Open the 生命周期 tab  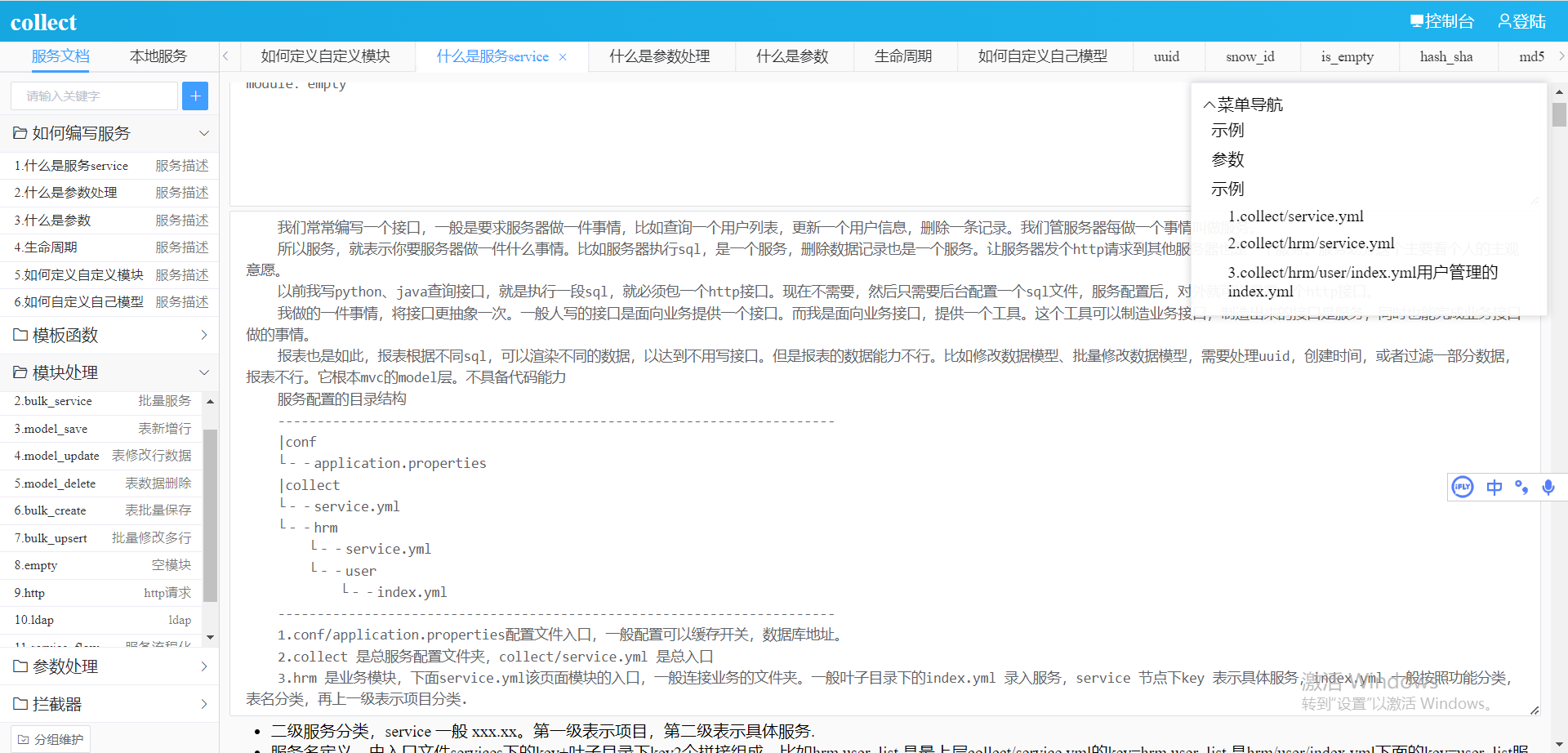[903, 56]
